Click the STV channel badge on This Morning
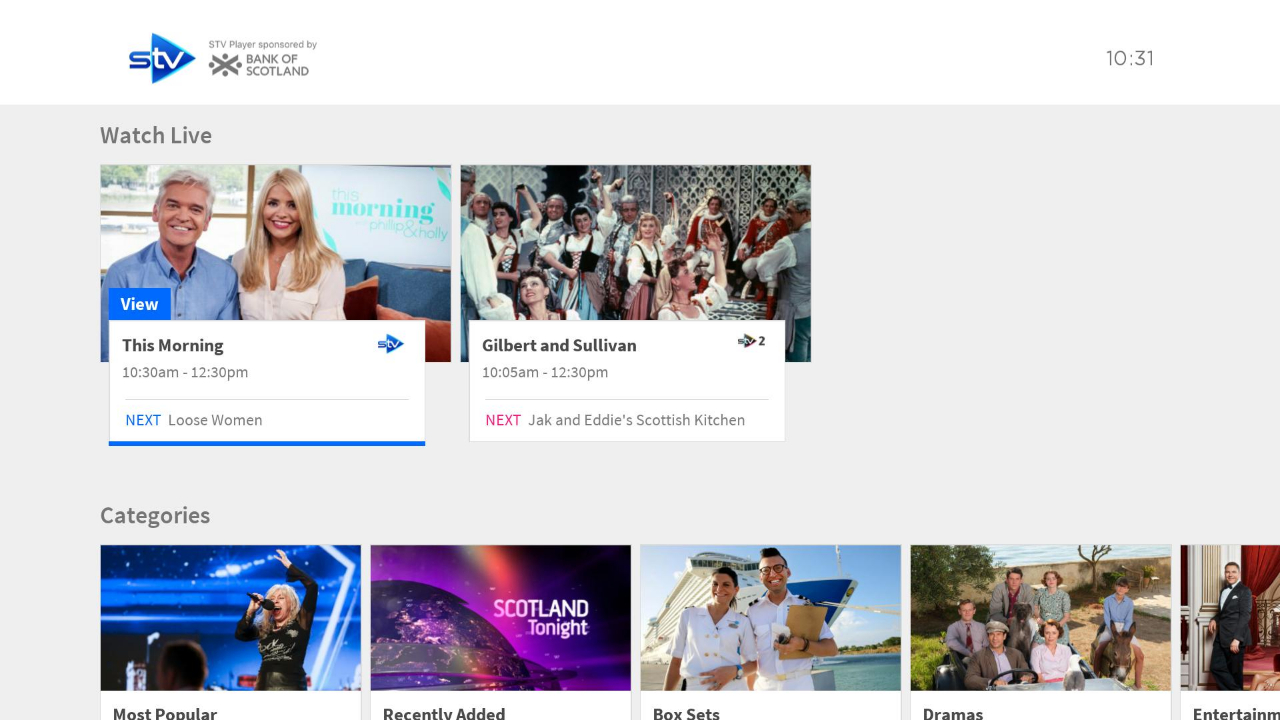The height and width of the screenshot is (720, 1280). pos(390,343)
